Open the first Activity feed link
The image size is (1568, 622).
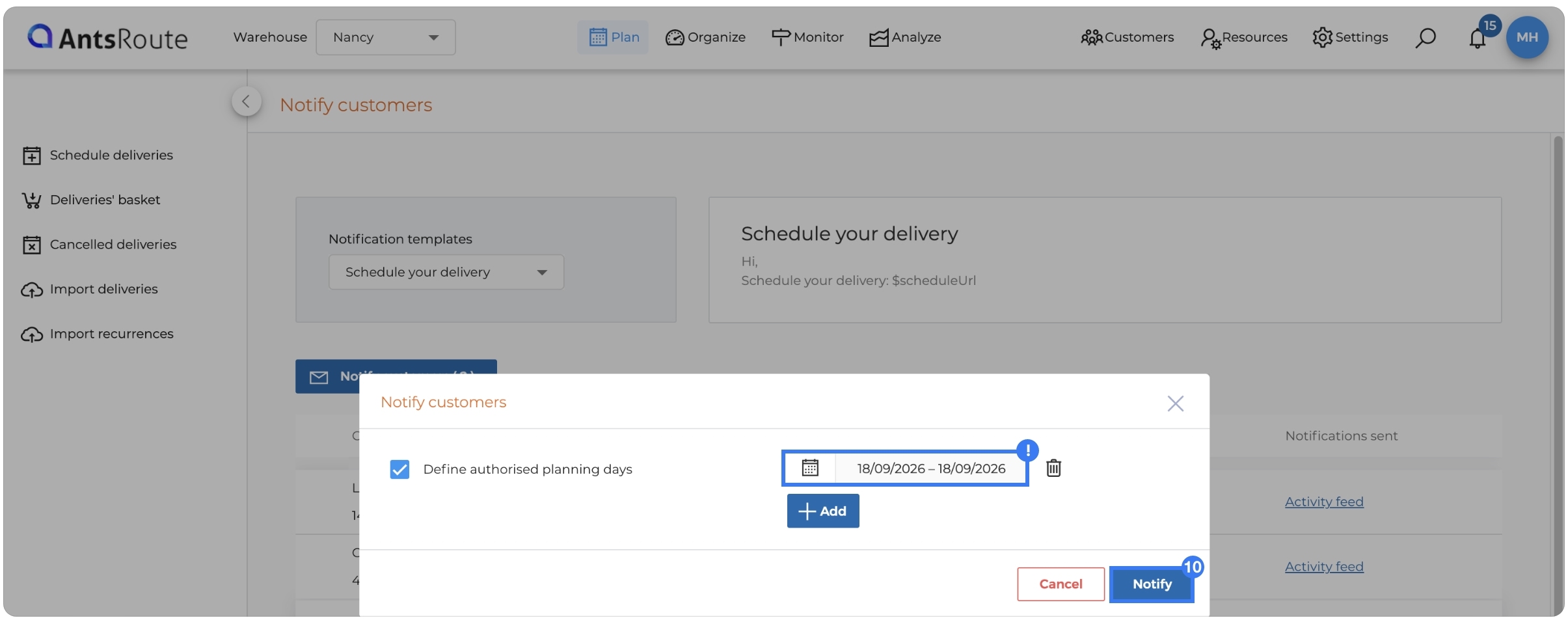click(1324, 502)
